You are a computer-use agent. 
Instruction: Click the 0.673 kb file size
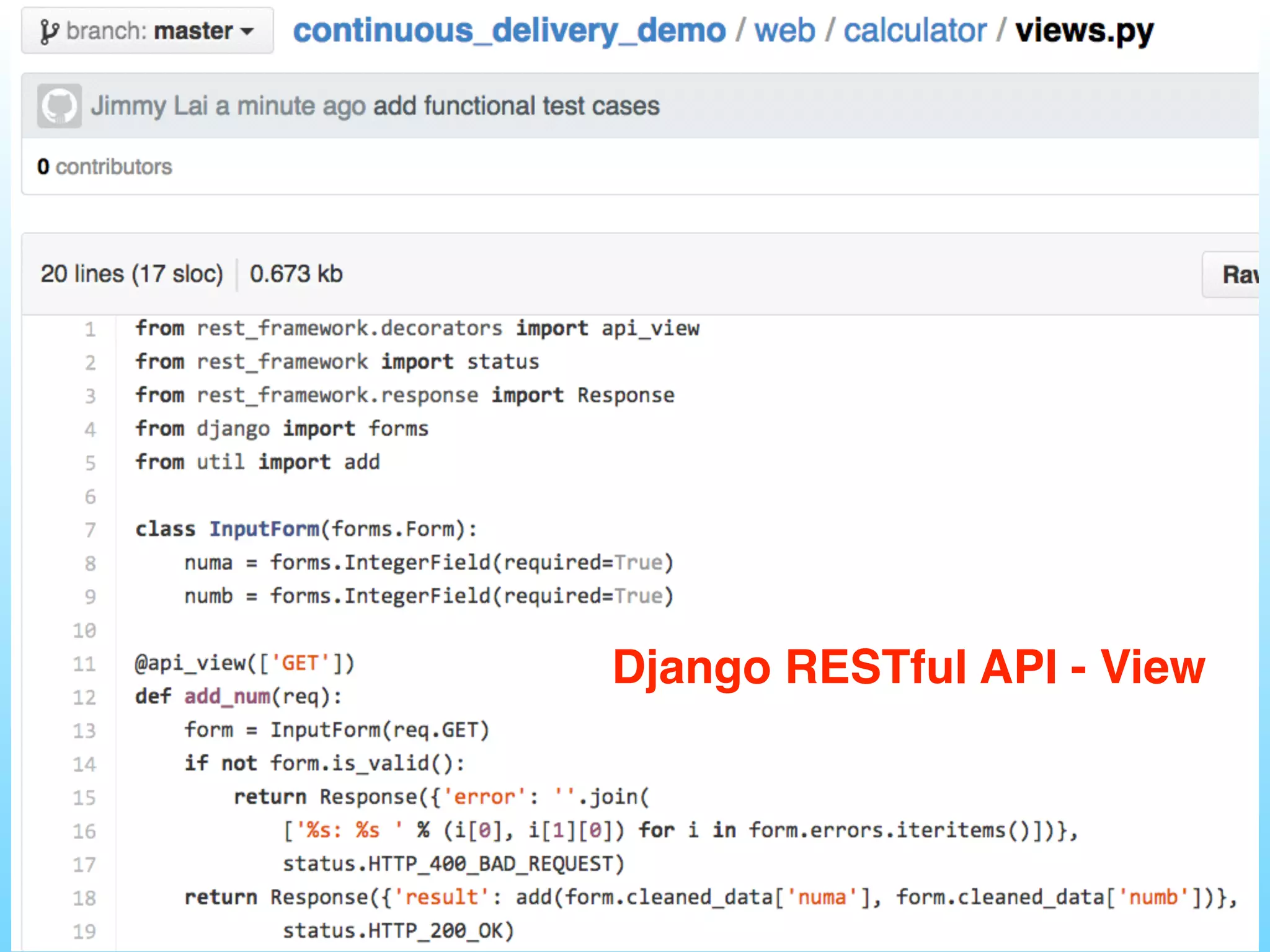[x=296, y=274]
